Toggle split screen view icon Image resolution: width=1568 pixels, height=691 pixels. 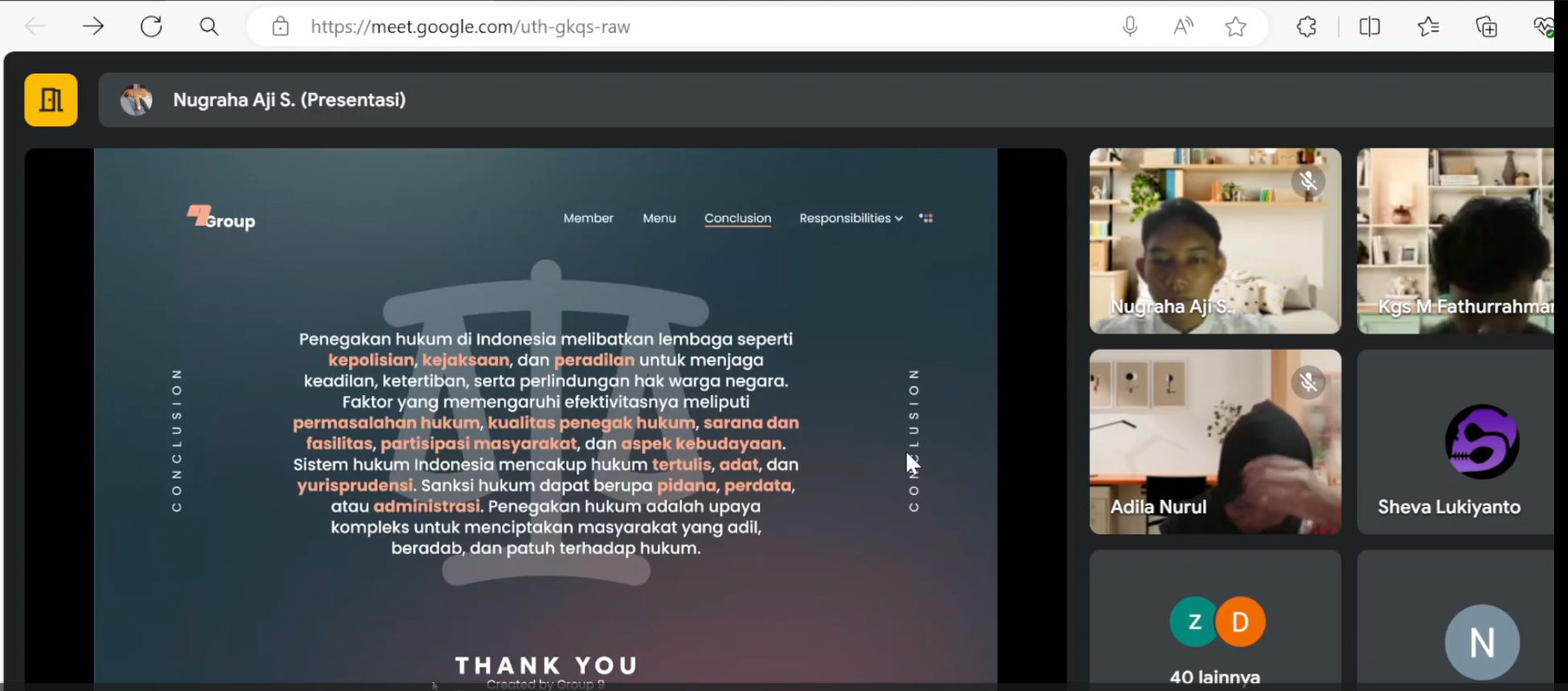pos(1369,27)
